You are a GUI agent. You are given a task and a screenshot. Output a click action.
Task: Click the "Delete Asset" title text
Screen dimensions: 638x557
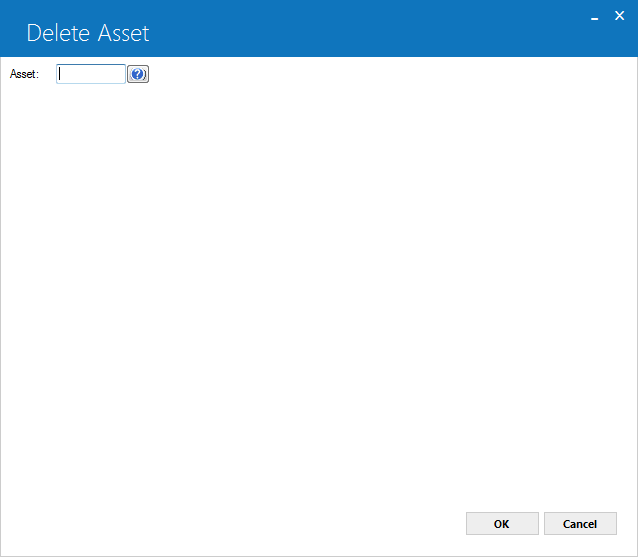pos(88,33)
